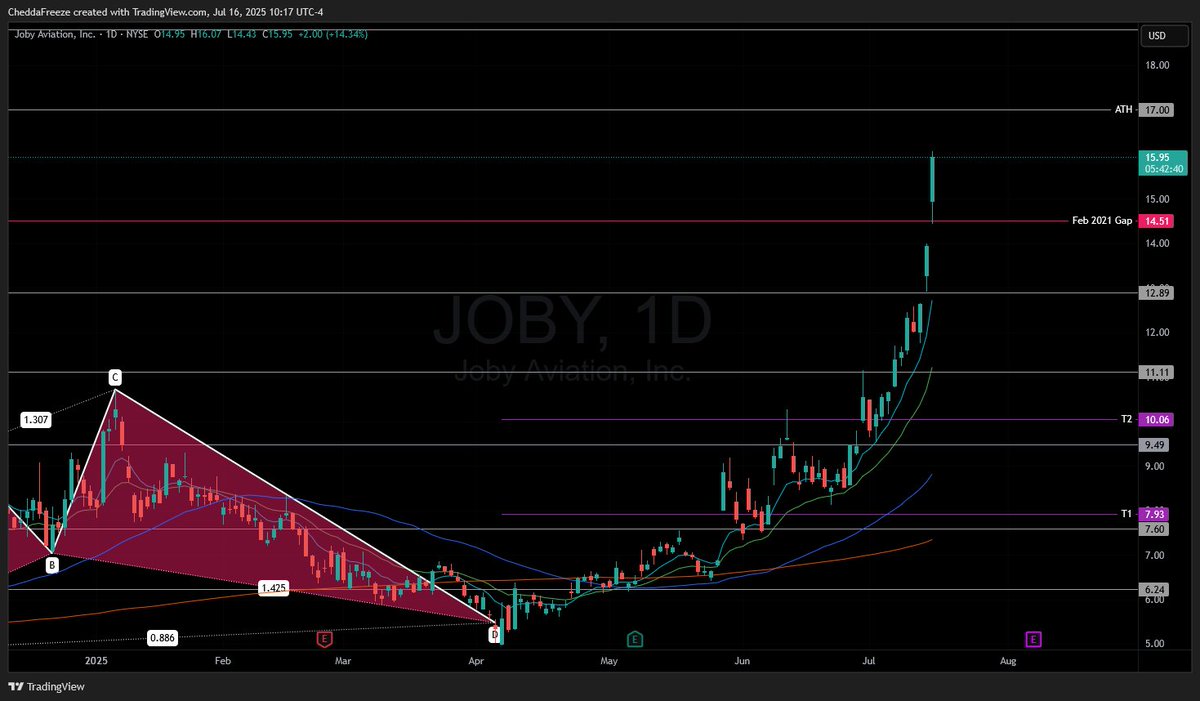Click the T2 target label
This screenshot has height=701, width=1200.
point(1127,419)
